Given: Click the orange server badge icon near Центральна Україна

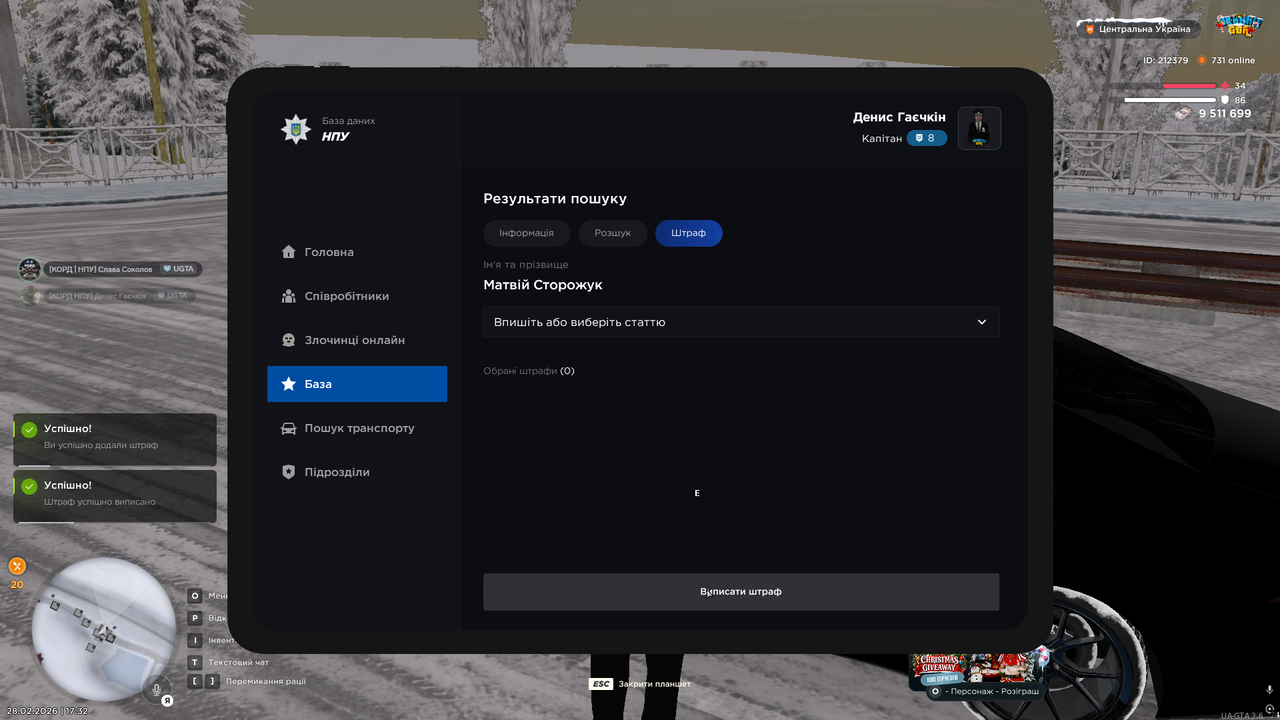Looking at the screenshot, I should [1089, 29].
